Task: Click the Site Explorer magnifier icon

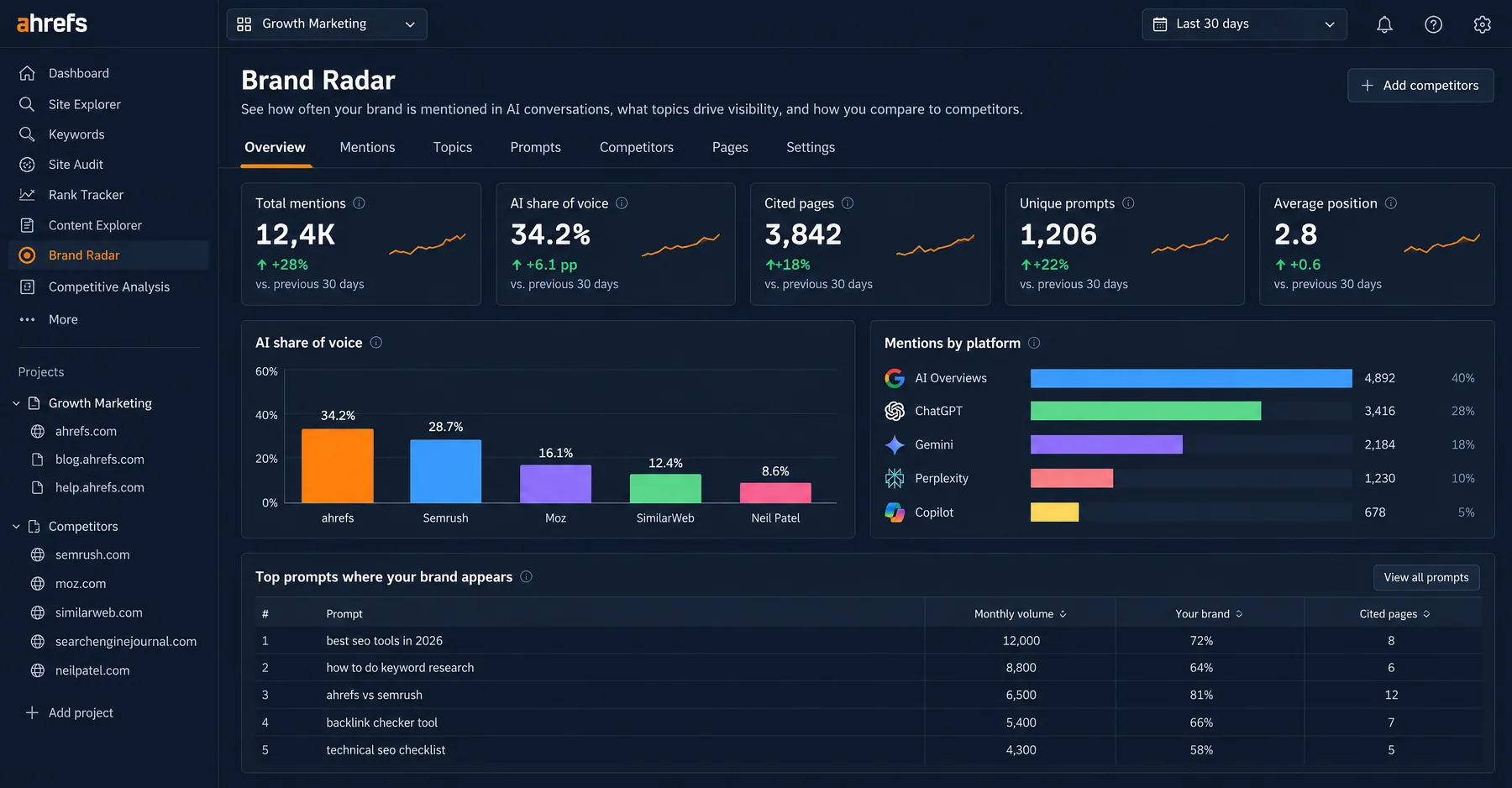Action: pos(27,104)
